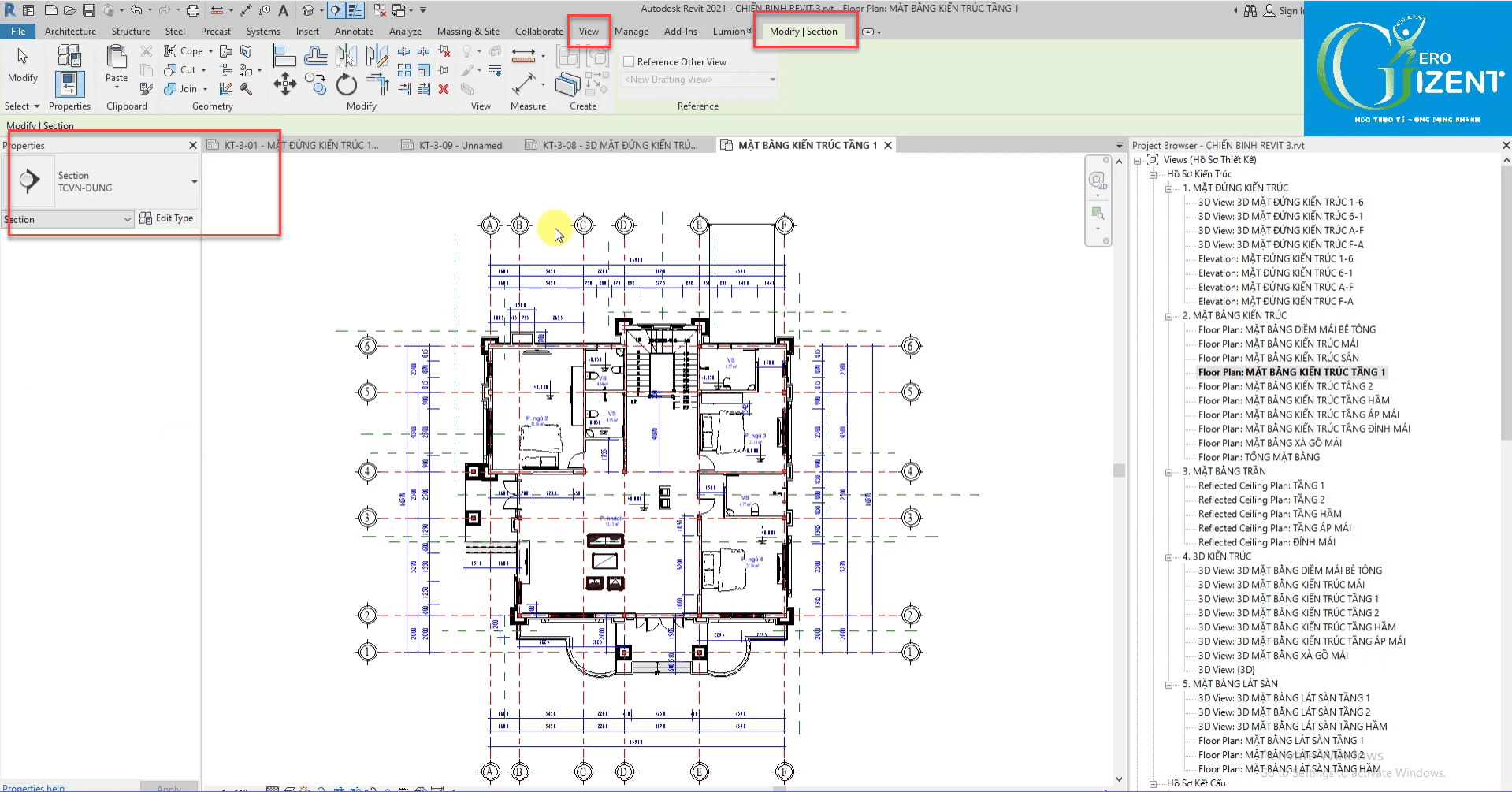Viewport: 1512px width, 792px height.
Task: Collapse 1. MẶT ĐỨNG KIẾN TRÚC tree node
Action: point(1168,188)
